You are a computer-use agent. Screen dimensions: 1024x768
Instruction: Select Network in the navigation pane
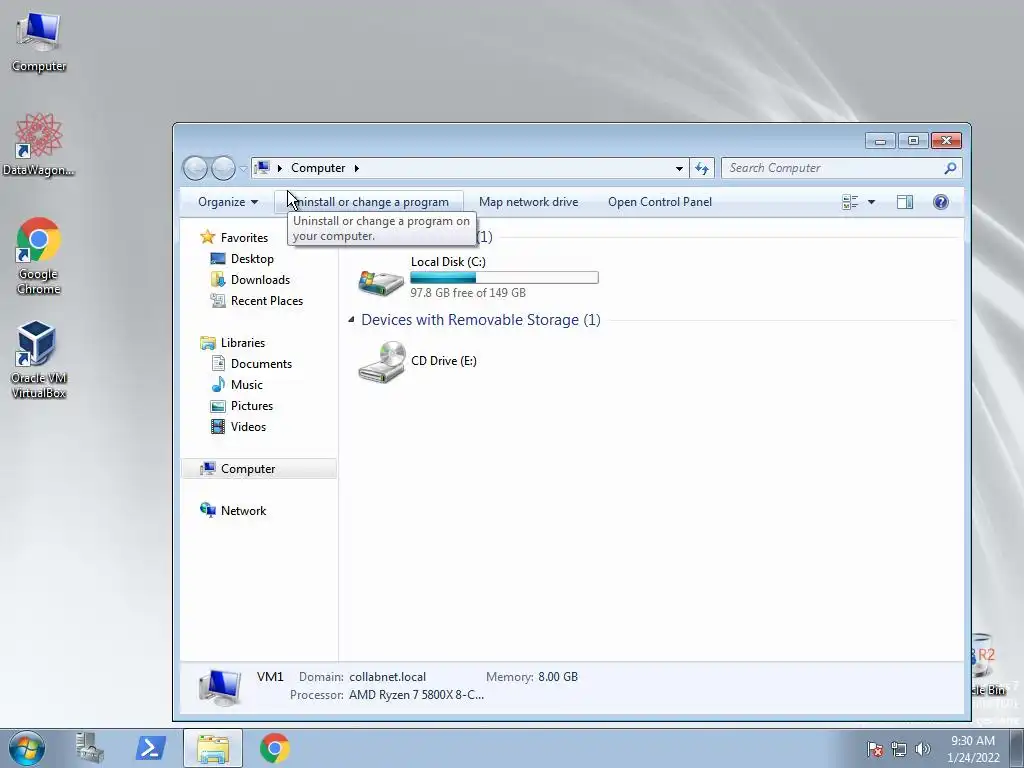[x=243, y=511]
